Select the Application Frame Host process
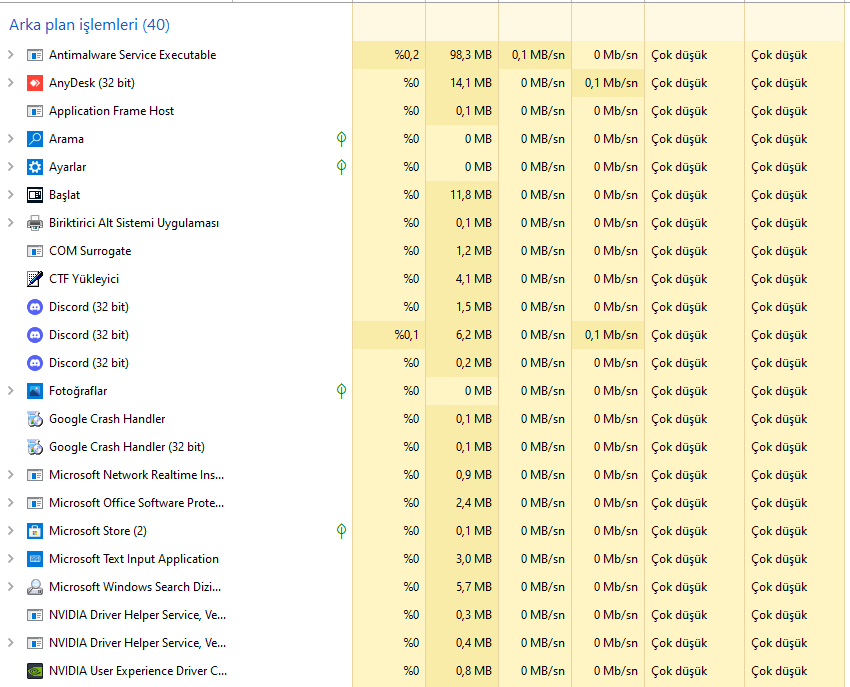 111,111
